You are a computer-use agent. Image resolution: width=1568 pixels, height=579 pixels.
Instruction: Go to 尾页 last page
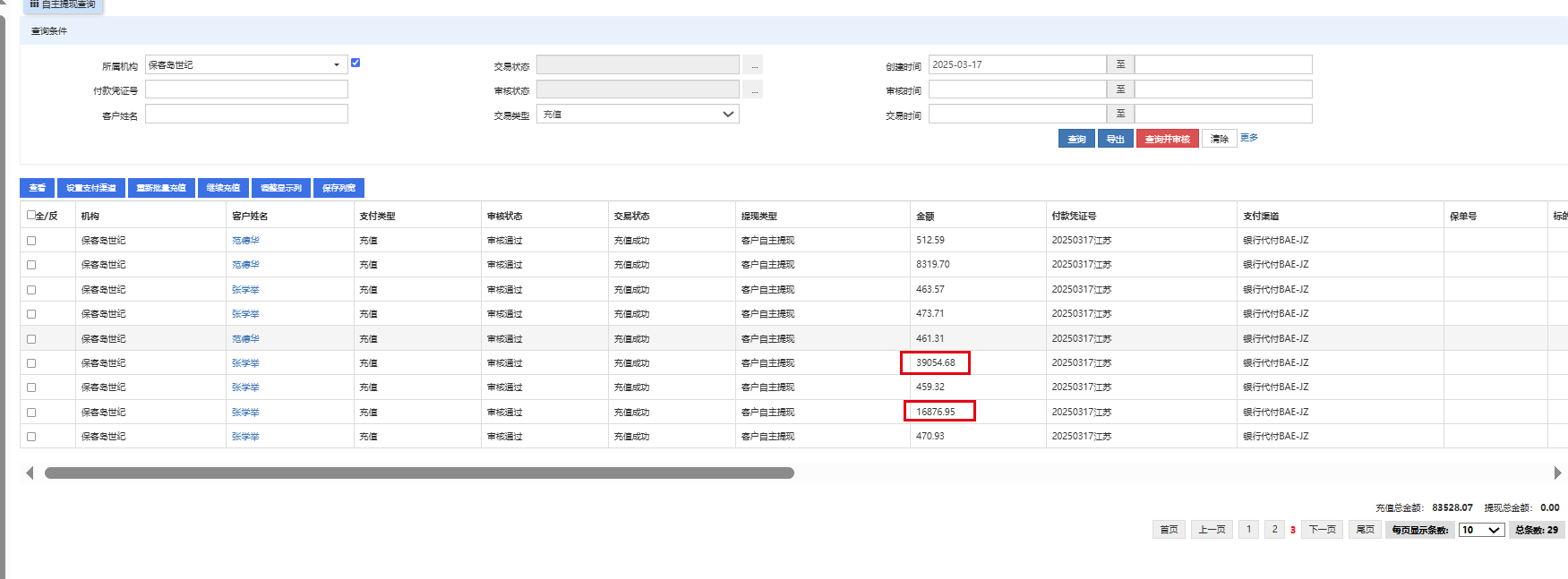[1366, 530]
